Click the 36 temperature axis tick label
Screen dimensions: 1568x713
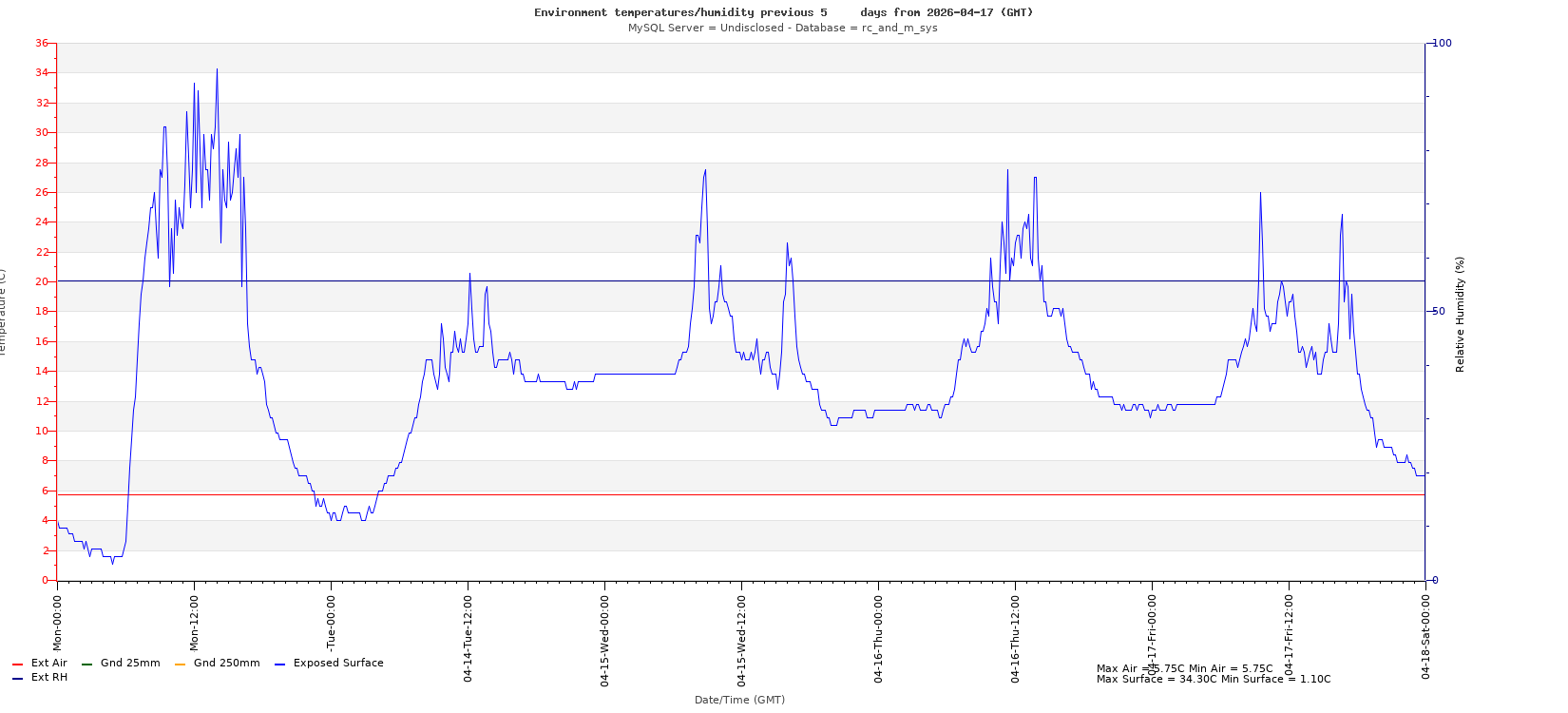pos(41,43)
